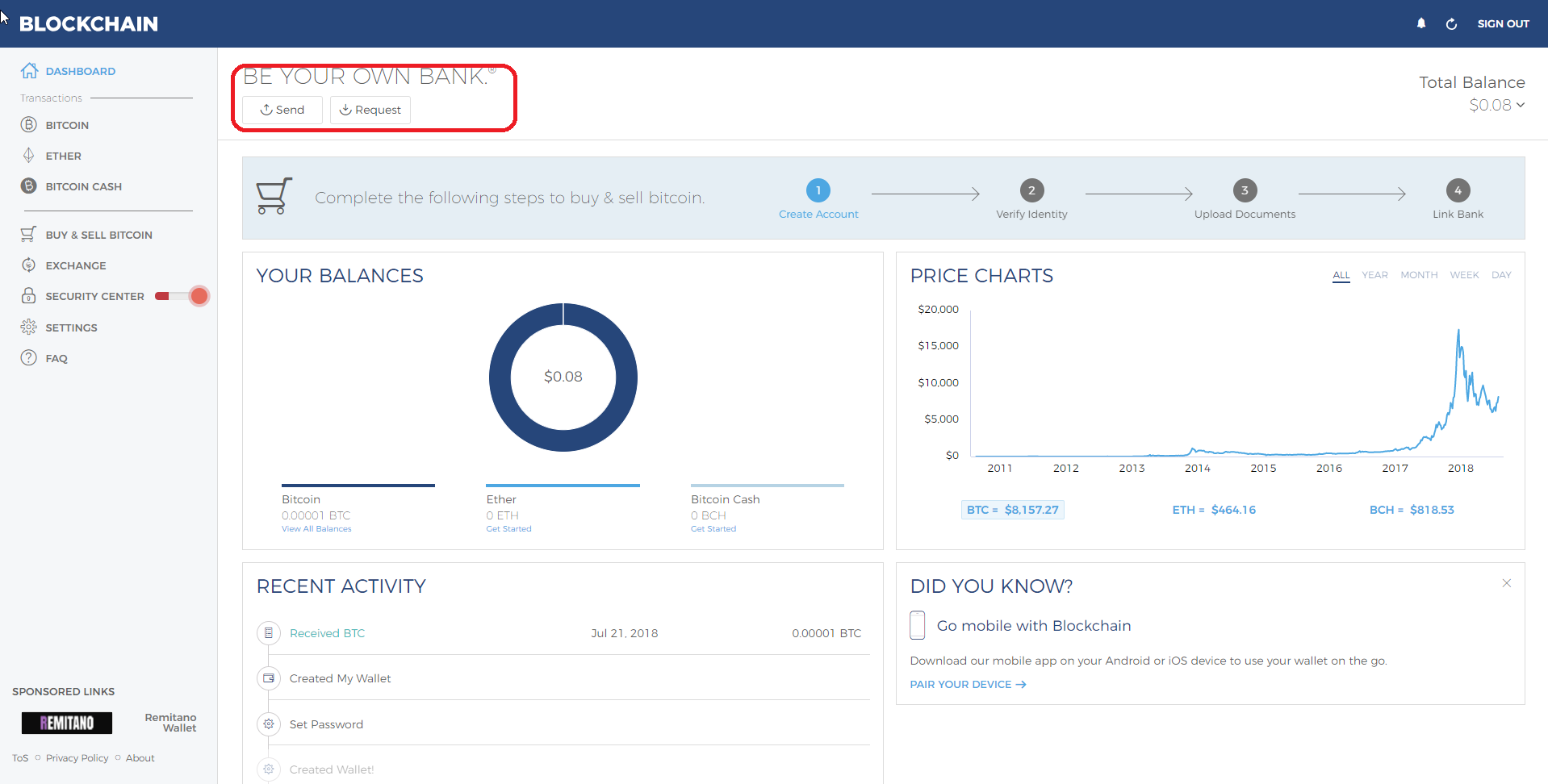The height and width of the screenshot is (784, 1548).
Task: Click the large cart icon in steps banner
Action: pyautogui.click(x=274, y=196)
